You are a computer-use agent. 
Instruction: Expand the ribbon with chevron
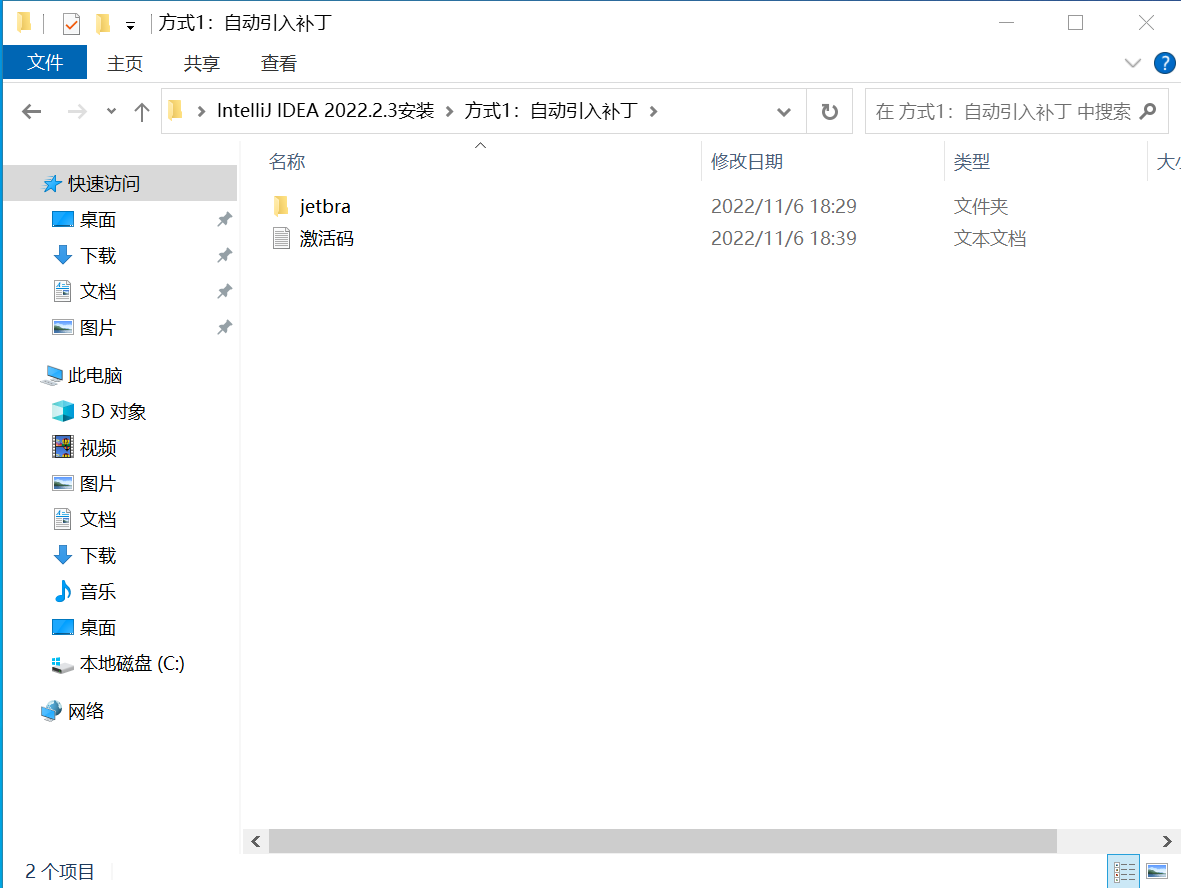pos(1132,63)
